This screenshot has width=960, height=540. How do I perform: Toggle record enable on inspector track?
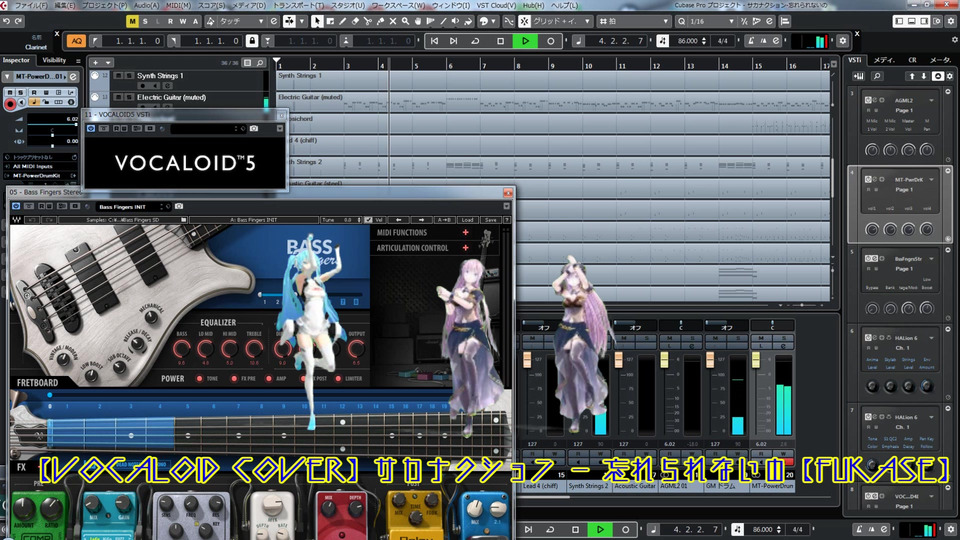tap(10, 105)
